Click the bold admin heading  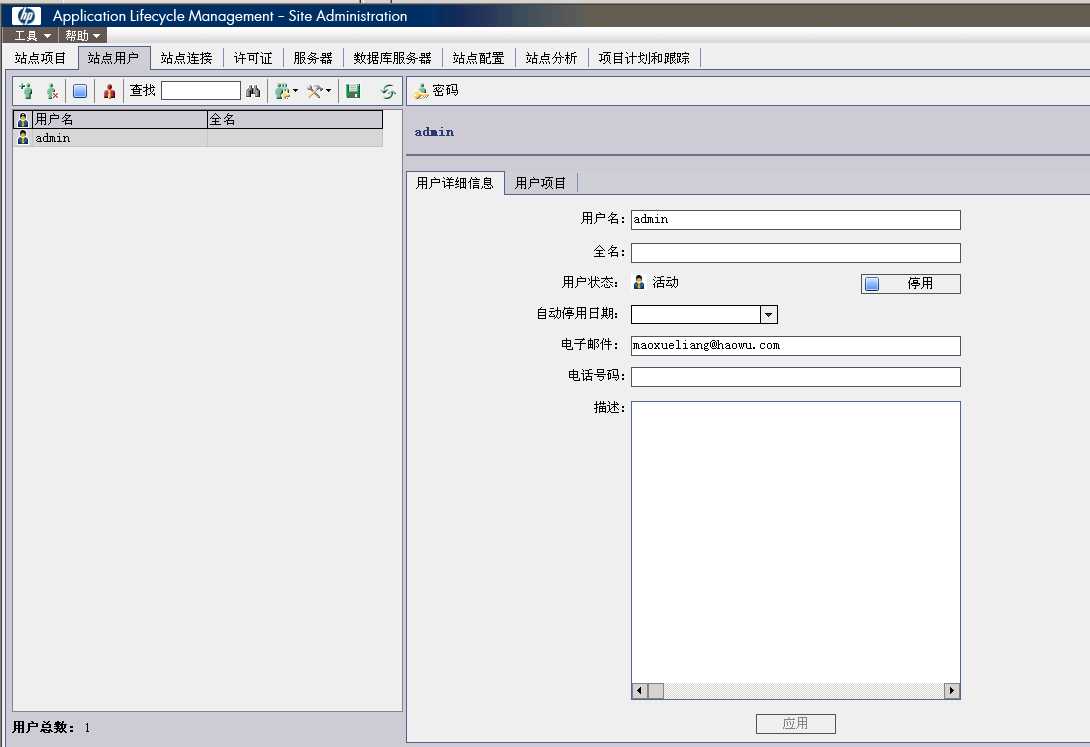[434, 132]
